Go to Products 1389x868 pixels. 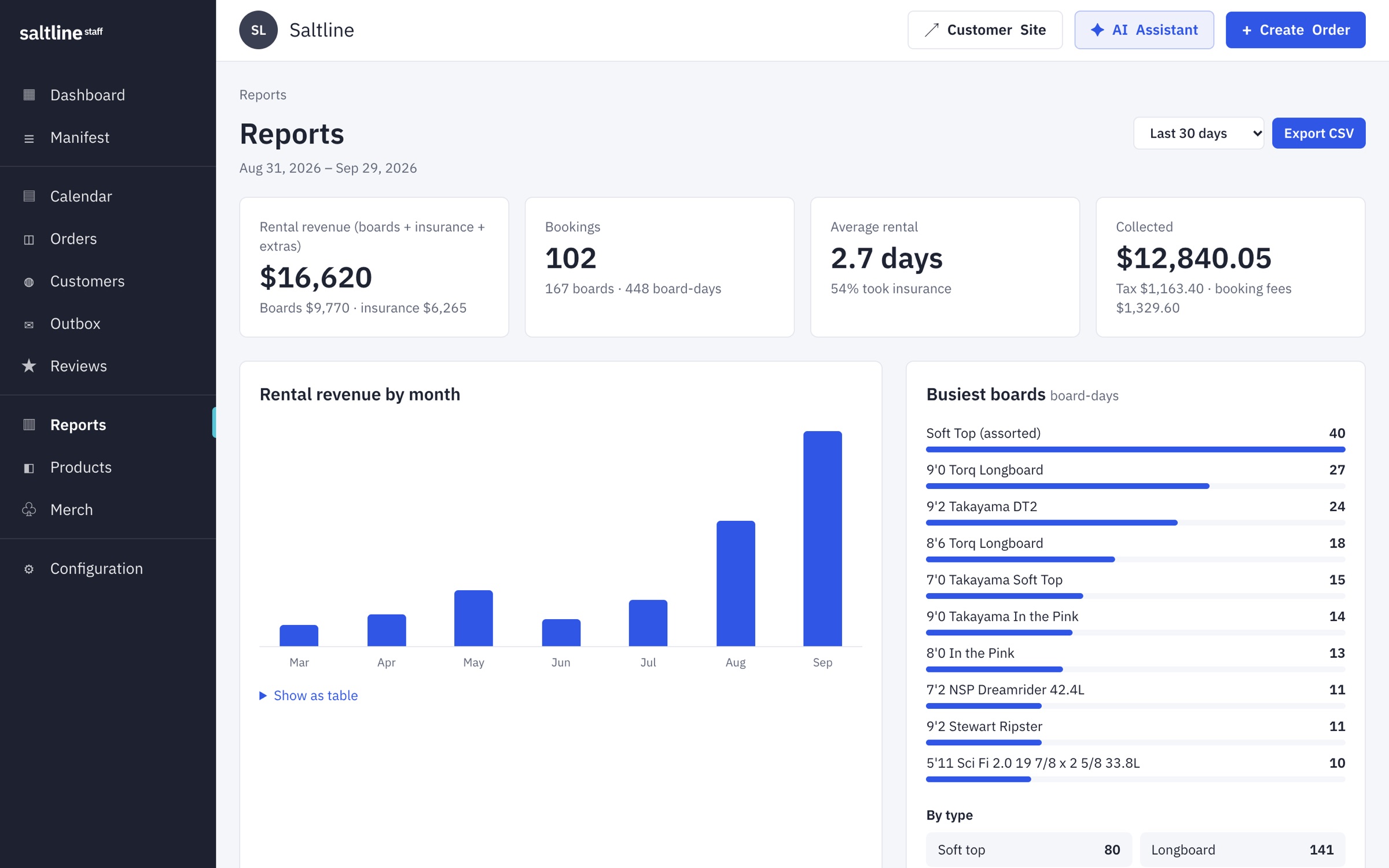108,468
